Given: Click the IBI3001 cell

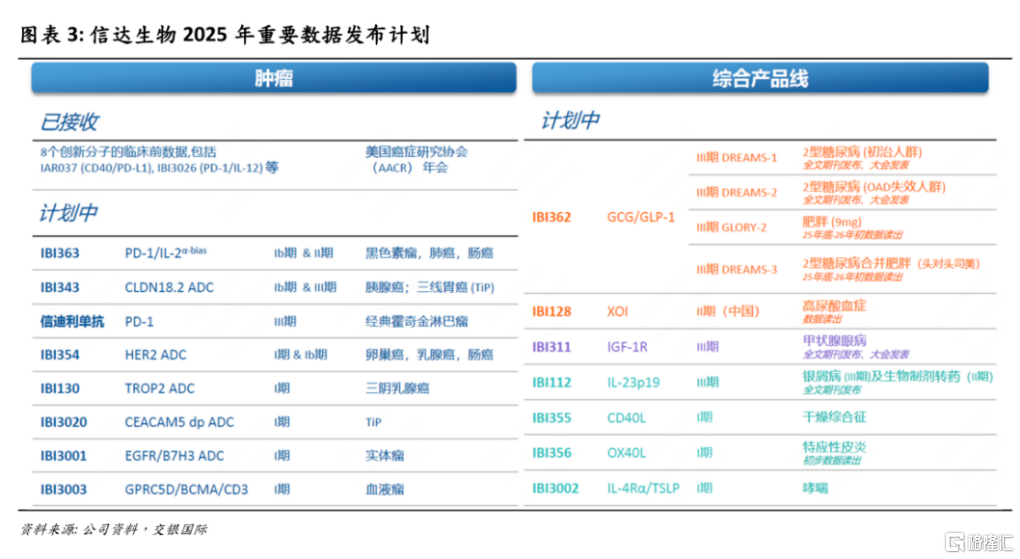Looking at the screenshot, I should click(x=63, y=456).
